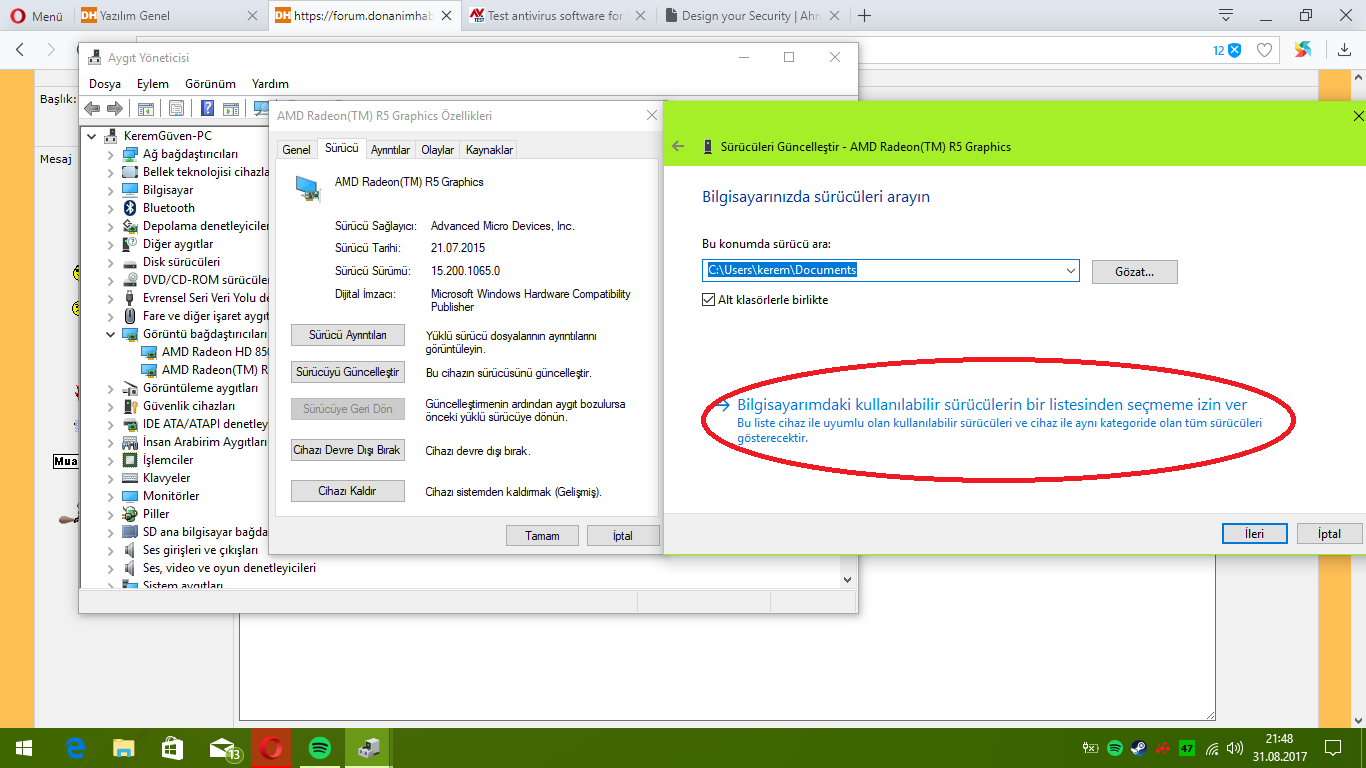The width and height of the screenshot is (1366, 768).
Task: Expand the Disk sürücüleri node
Action: [111, 262]
